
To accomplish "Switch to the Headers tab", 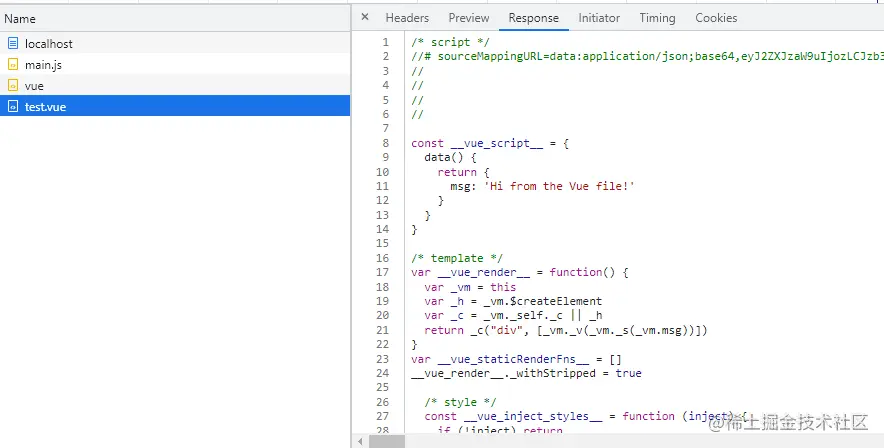I will pos(407,18).
